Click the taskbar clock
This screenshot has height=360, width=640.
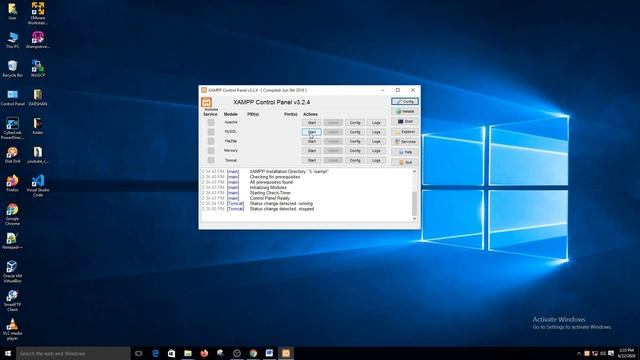(x=627, y=353)
